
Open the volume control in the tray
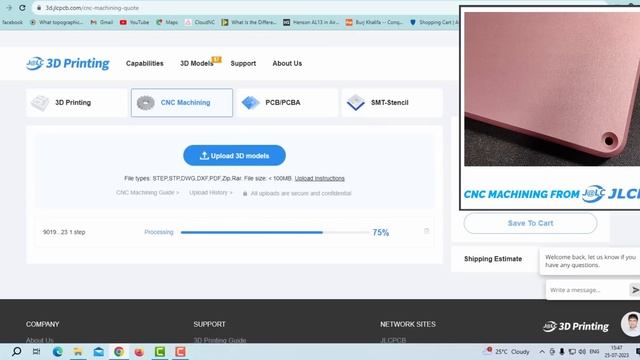pyautogui.click(x=582, y=351)
